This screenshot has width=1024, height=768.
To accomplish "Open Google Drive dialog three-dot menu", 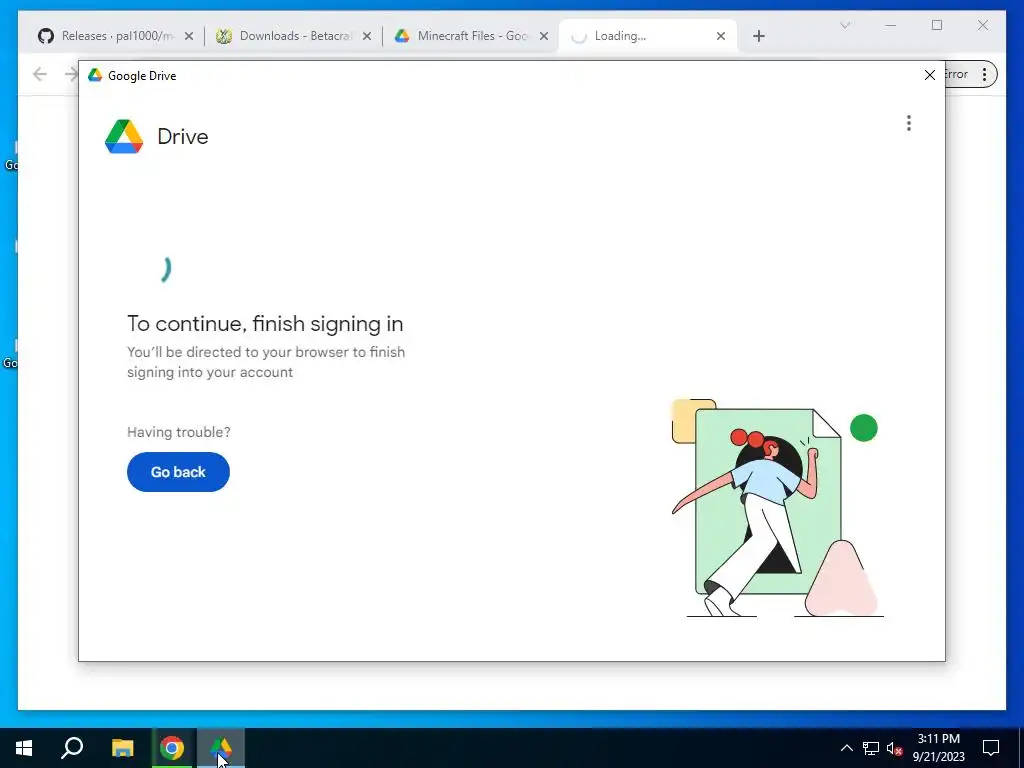I will point(908,123).
